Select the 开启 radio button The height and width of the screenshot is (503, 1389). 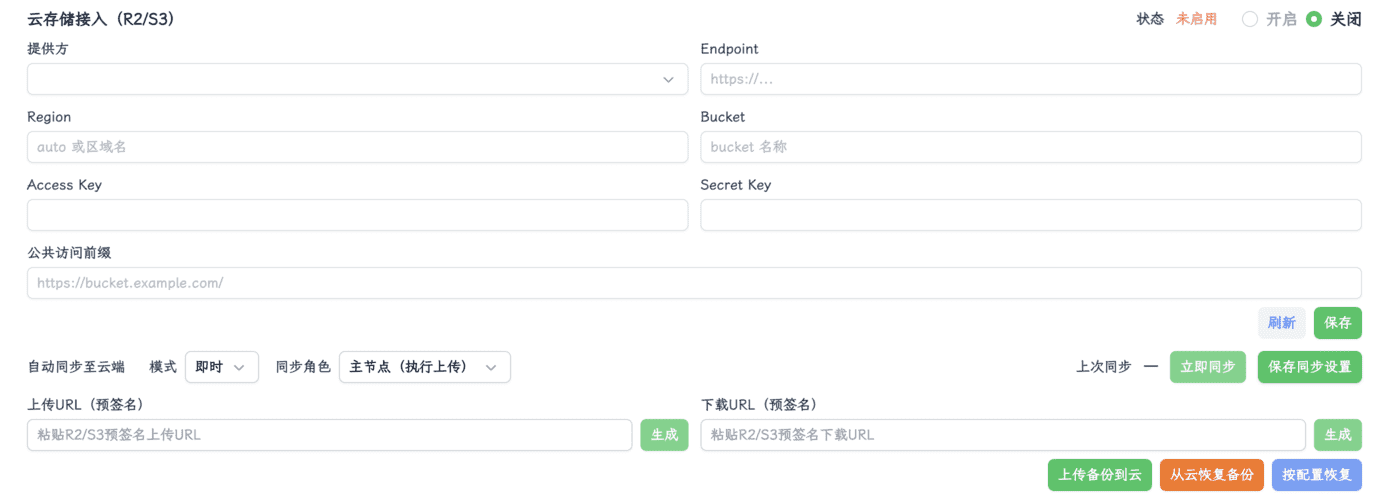pos(1250,19)
